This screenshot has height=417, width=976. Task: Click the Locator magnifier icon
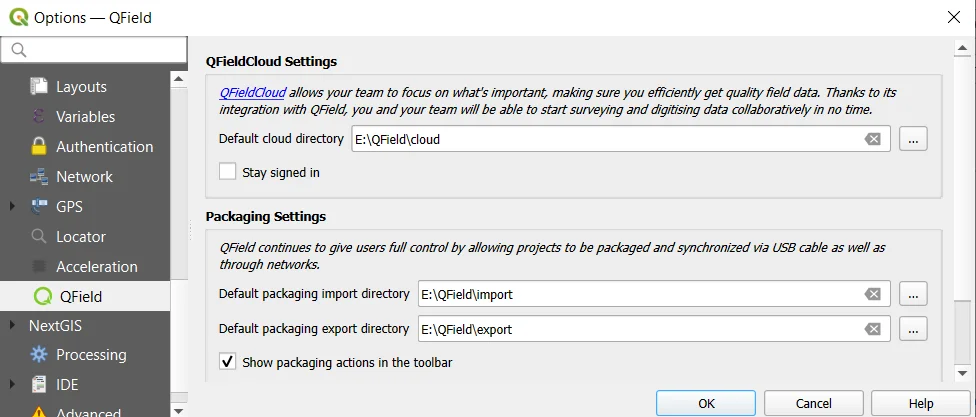tap(39, 237)
